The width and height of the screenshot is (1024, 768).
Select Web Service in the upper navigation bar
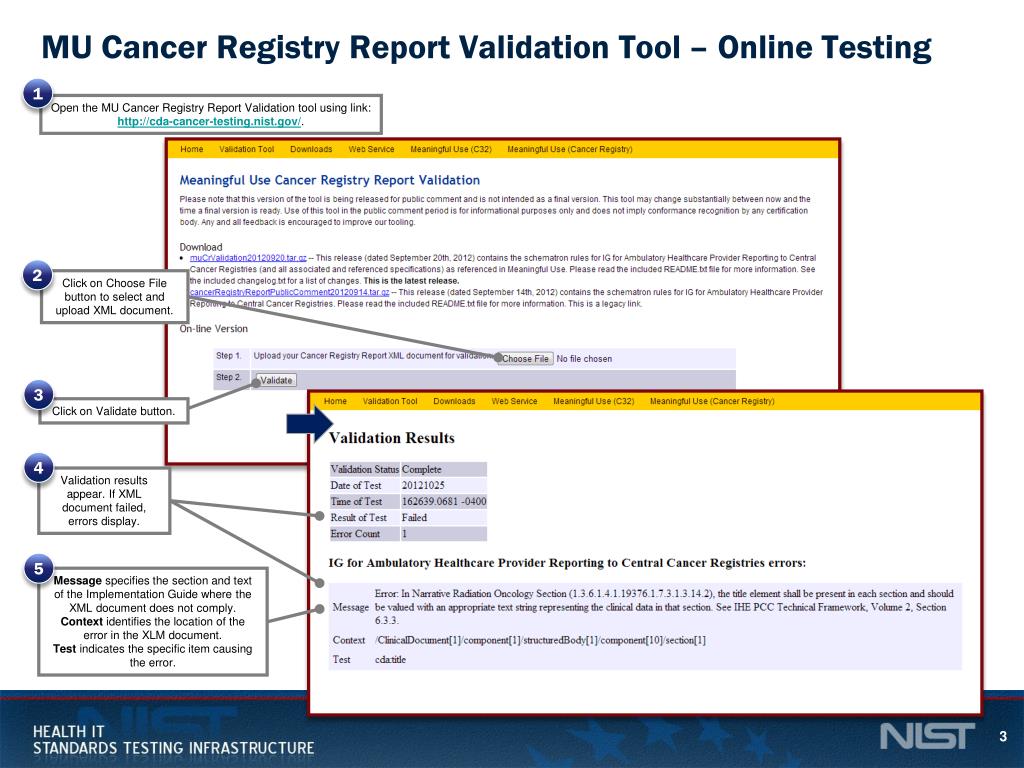(371, 149)
